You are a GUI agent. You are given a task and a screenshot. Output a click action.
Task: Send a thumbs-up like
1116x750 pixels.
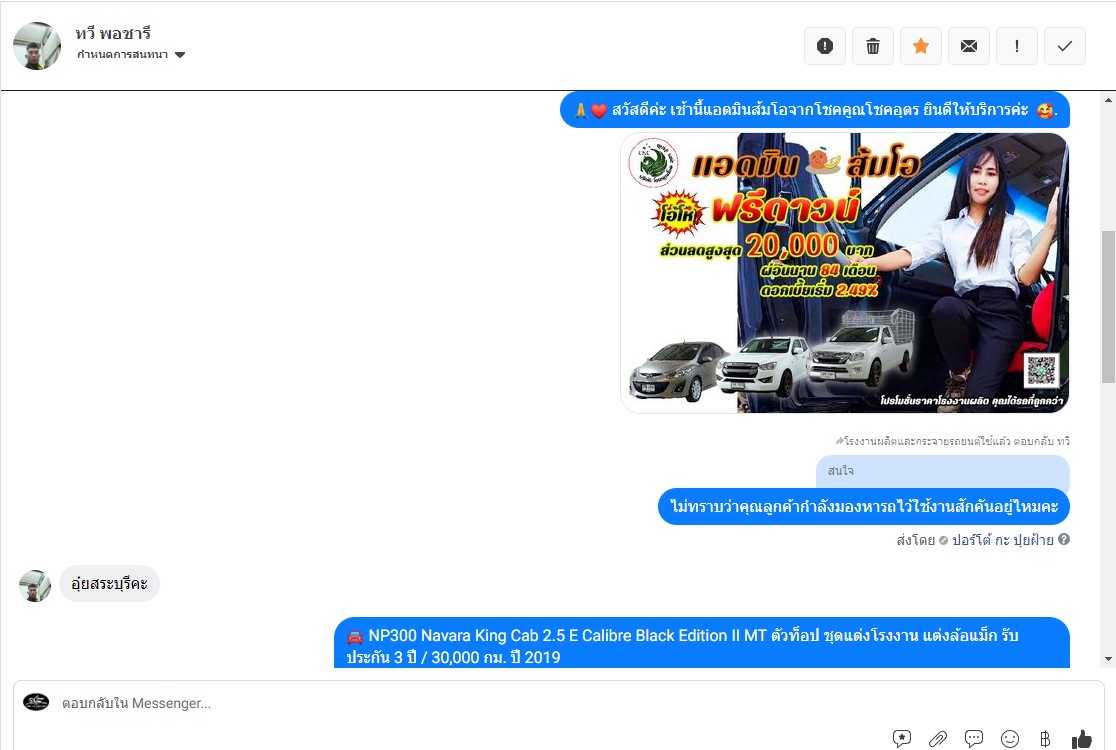pos(1081,739)
